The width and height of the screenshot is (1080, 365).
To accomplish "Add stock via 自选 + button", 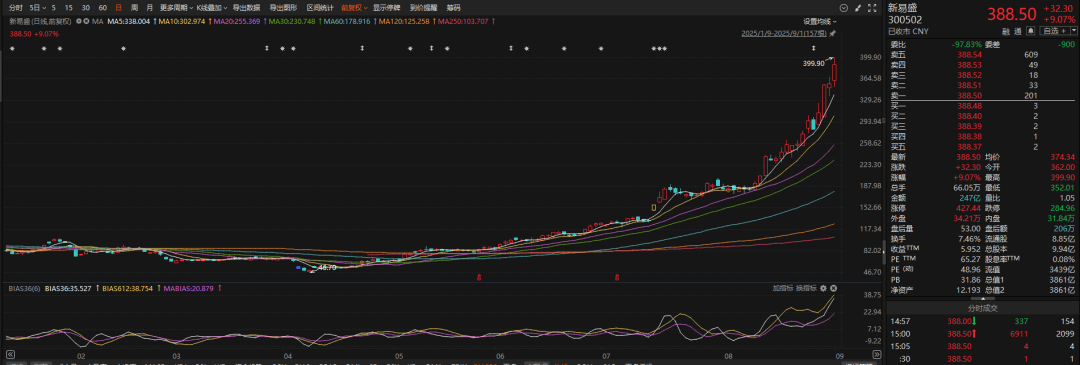I will coord(1054,30).
